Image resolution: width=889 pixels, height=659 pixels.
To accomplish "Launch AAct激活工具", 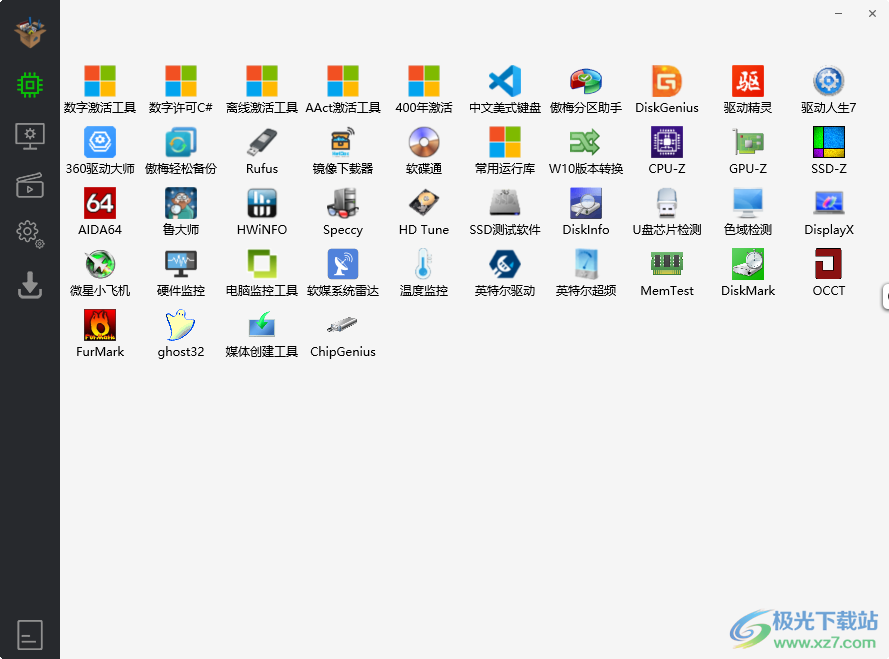I will pos(343,81).
